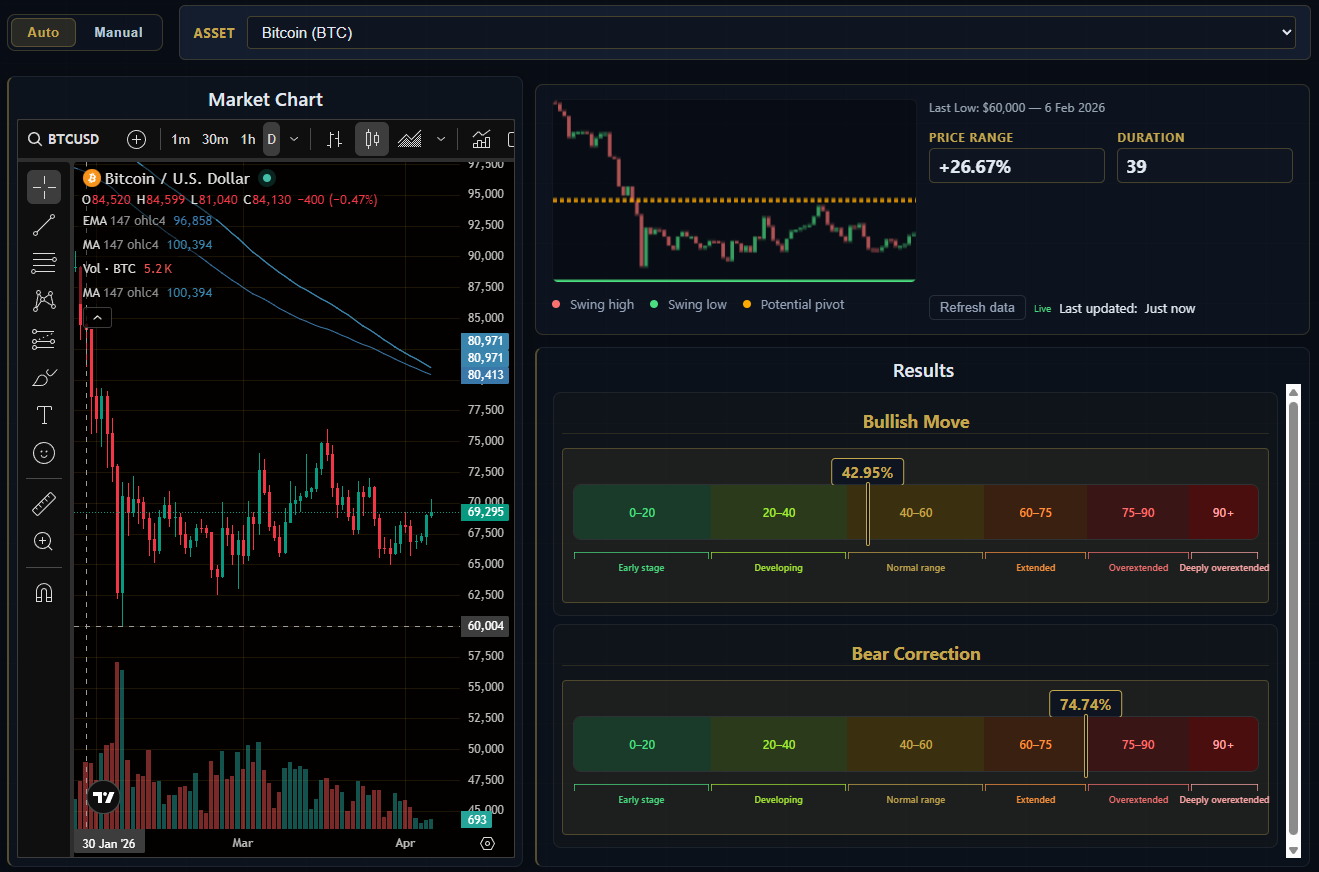Click the Bullish Move 42.95% gauge marker
This screenshot has height=872, width=1319.
(868, 473)
